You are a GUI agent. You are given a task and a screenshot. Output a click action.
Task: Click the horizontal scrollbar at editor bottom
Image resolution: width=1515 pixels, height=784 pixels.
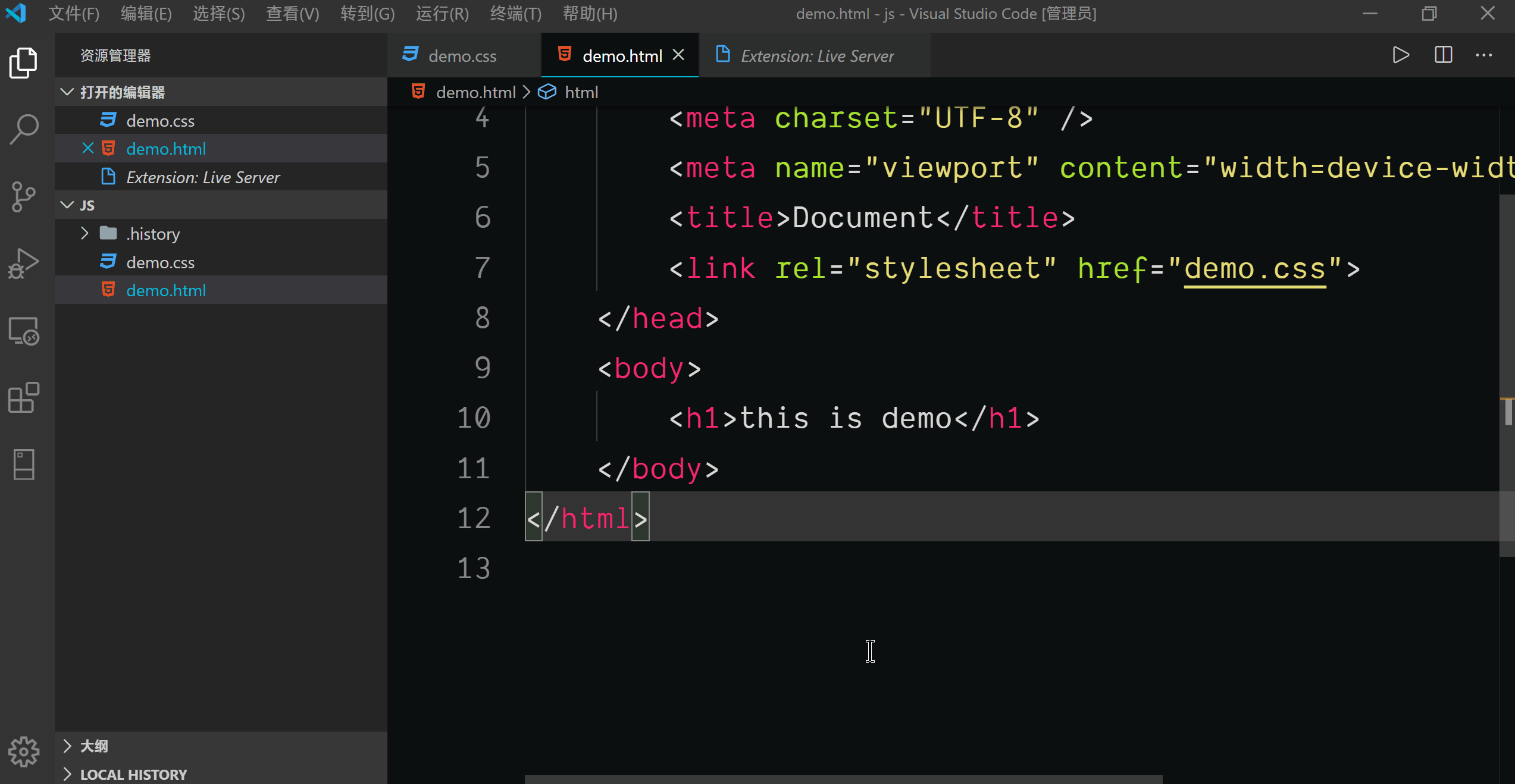point(843,779)
